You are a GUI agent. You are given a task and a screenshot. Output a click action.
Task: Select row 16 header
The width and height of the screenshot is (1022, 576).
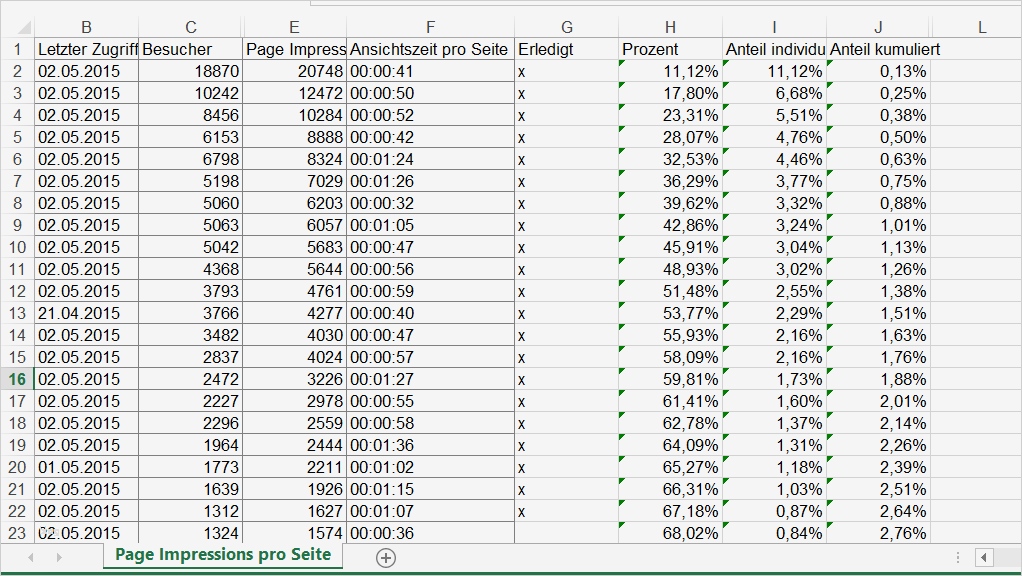[18, 379]
